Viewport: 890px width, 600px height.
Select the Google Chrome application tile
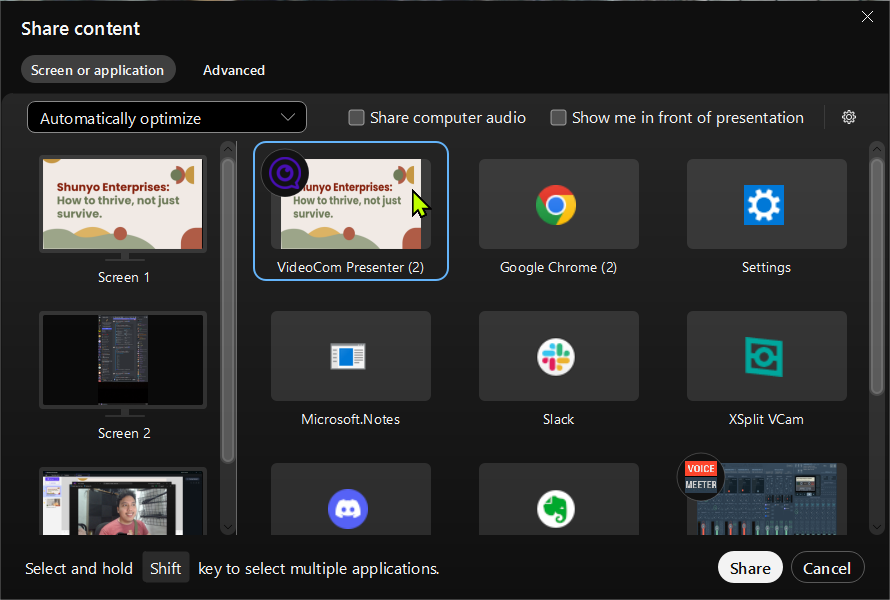tap(559, 204)
